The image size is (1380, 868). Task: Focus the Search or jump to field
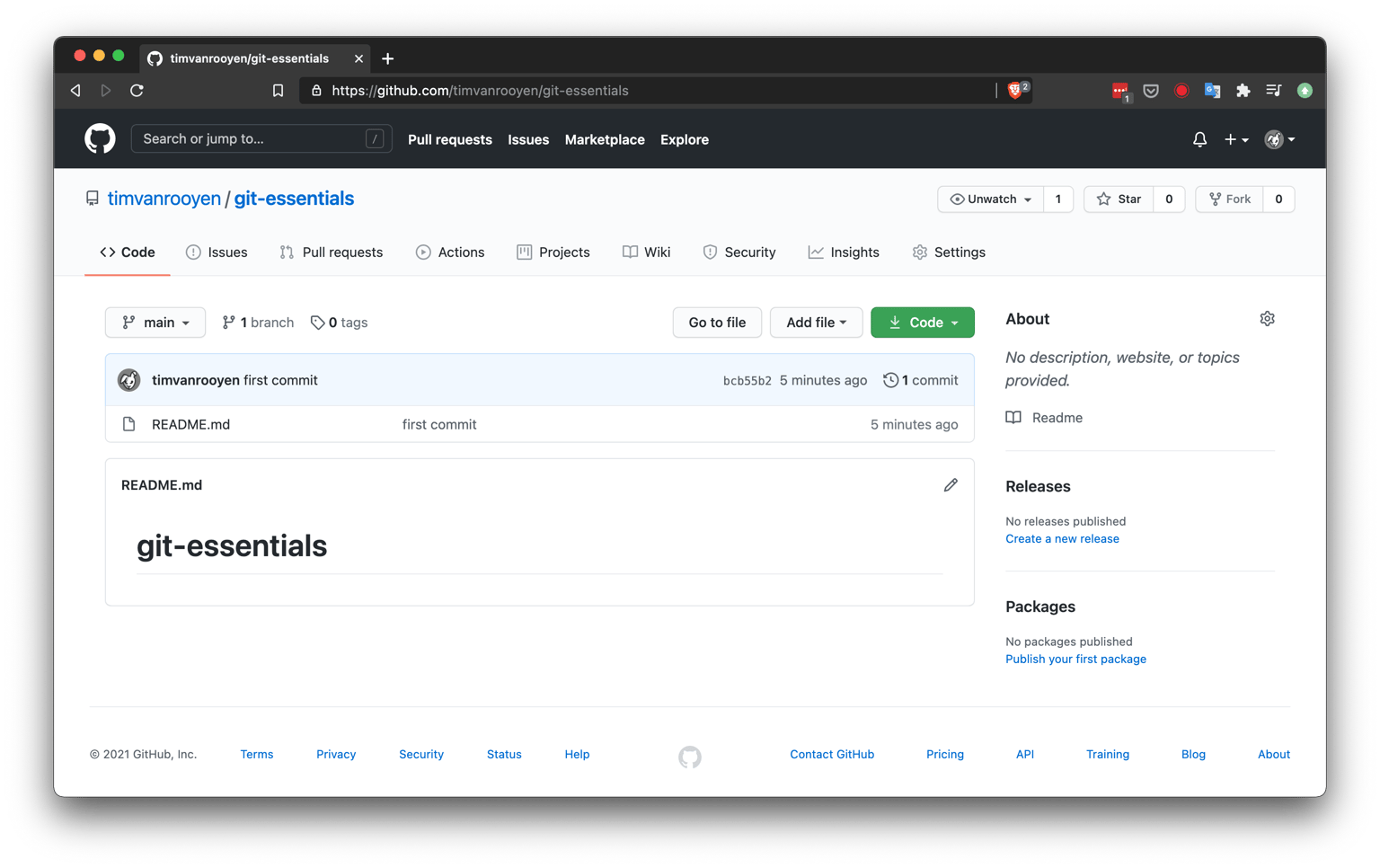click(261, 138)
